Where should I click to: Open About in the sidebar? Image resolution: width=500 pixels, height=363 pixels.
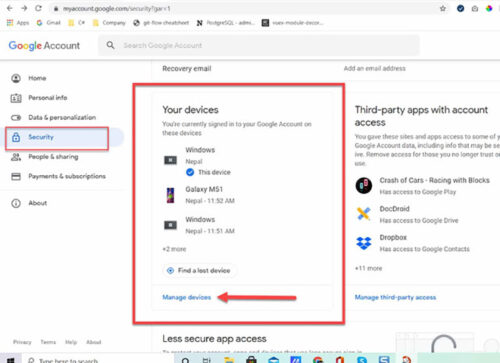coord(38,203)
